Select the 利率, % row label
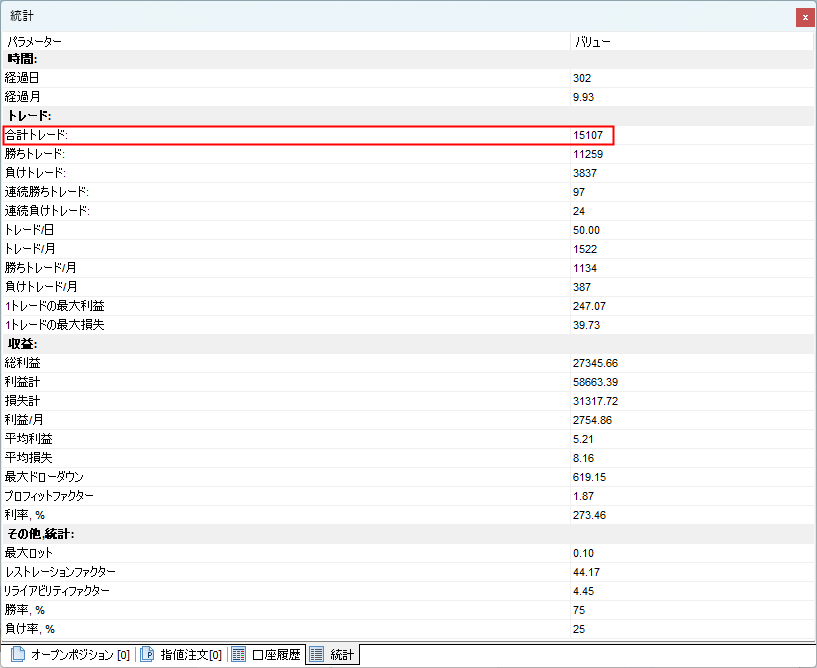 24,515
